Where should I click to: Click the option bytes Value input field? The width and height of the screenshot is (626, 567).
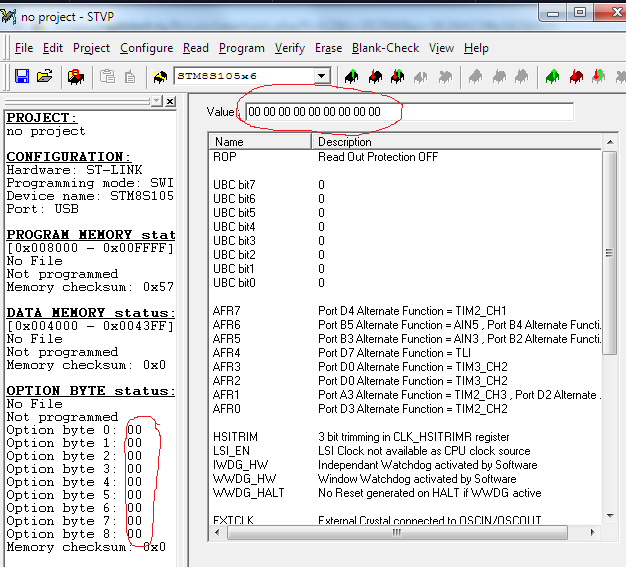pos(410,111)
